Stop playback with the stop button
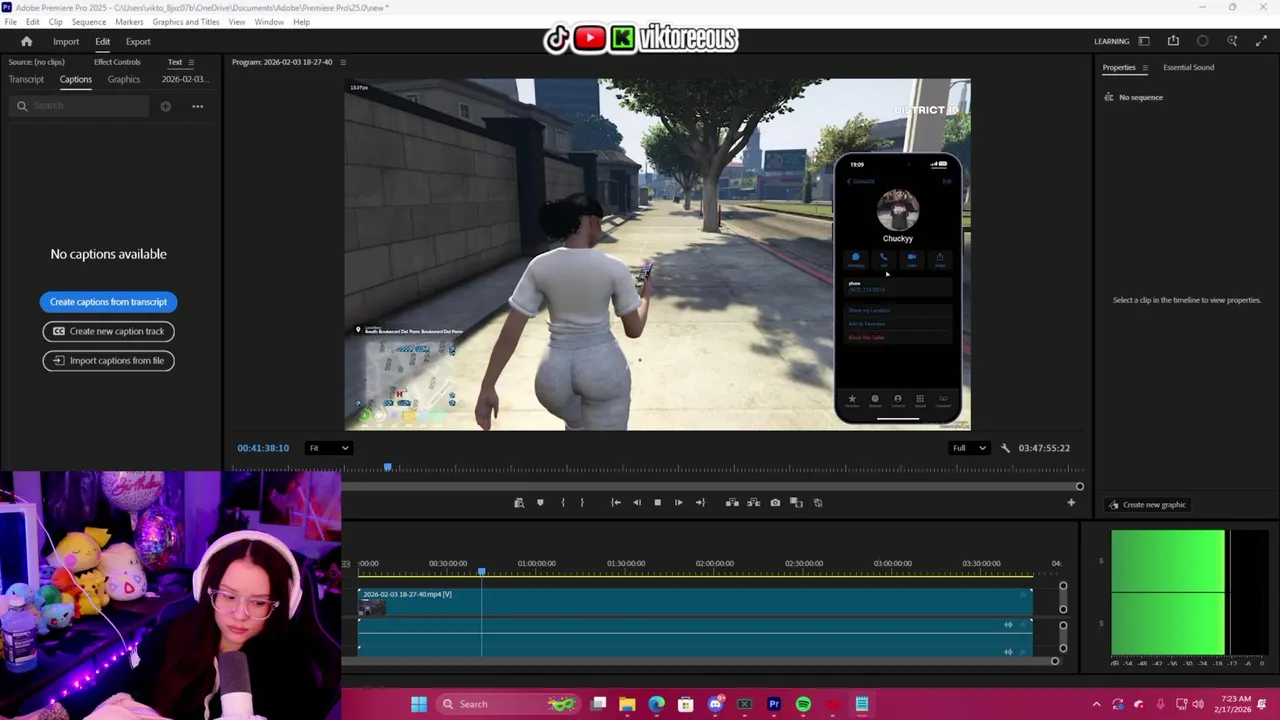Image resolution: width=1280 pixels, height=720 pixels. click(x=657, y=503)
